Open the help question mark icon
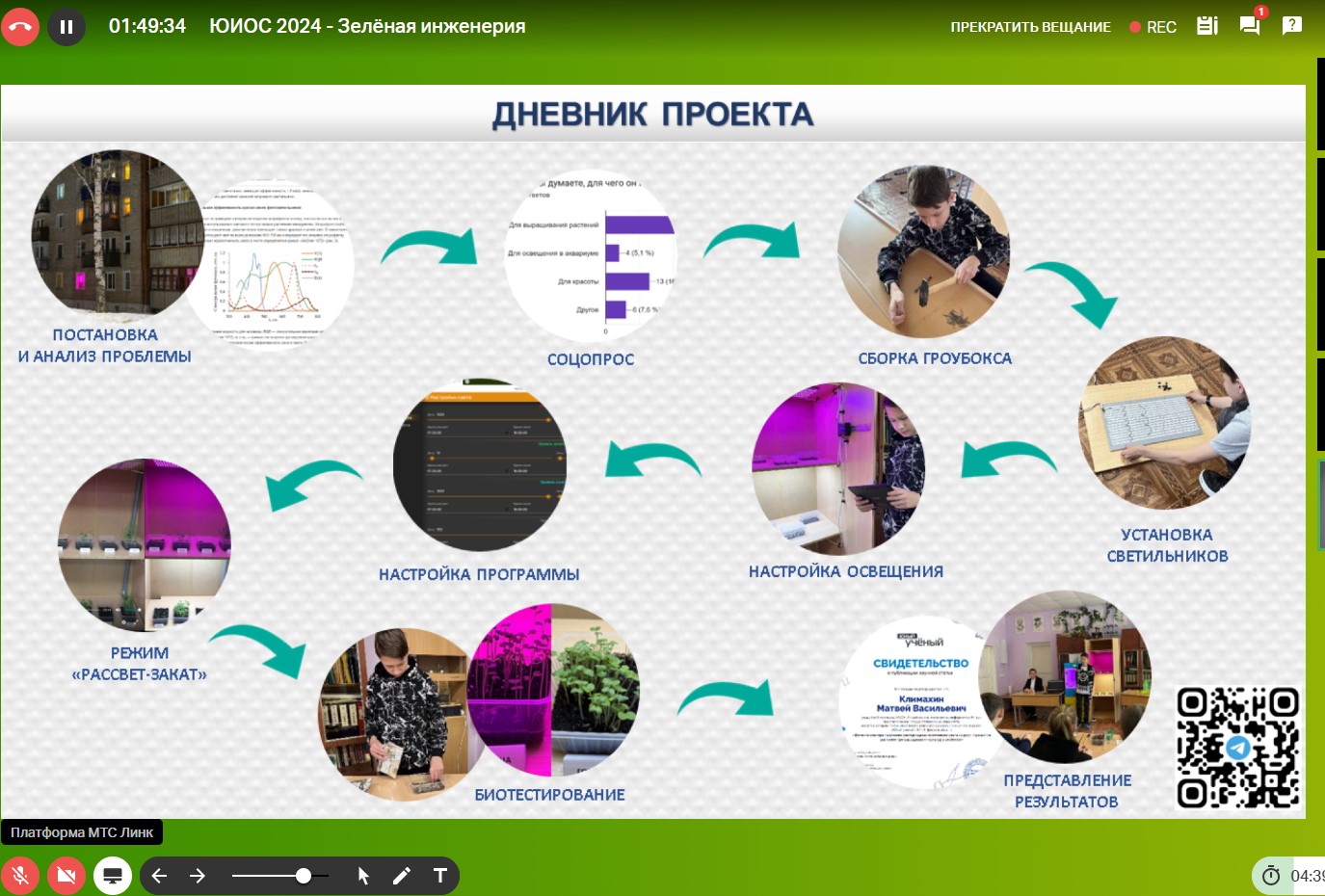 pos(1292,26)
